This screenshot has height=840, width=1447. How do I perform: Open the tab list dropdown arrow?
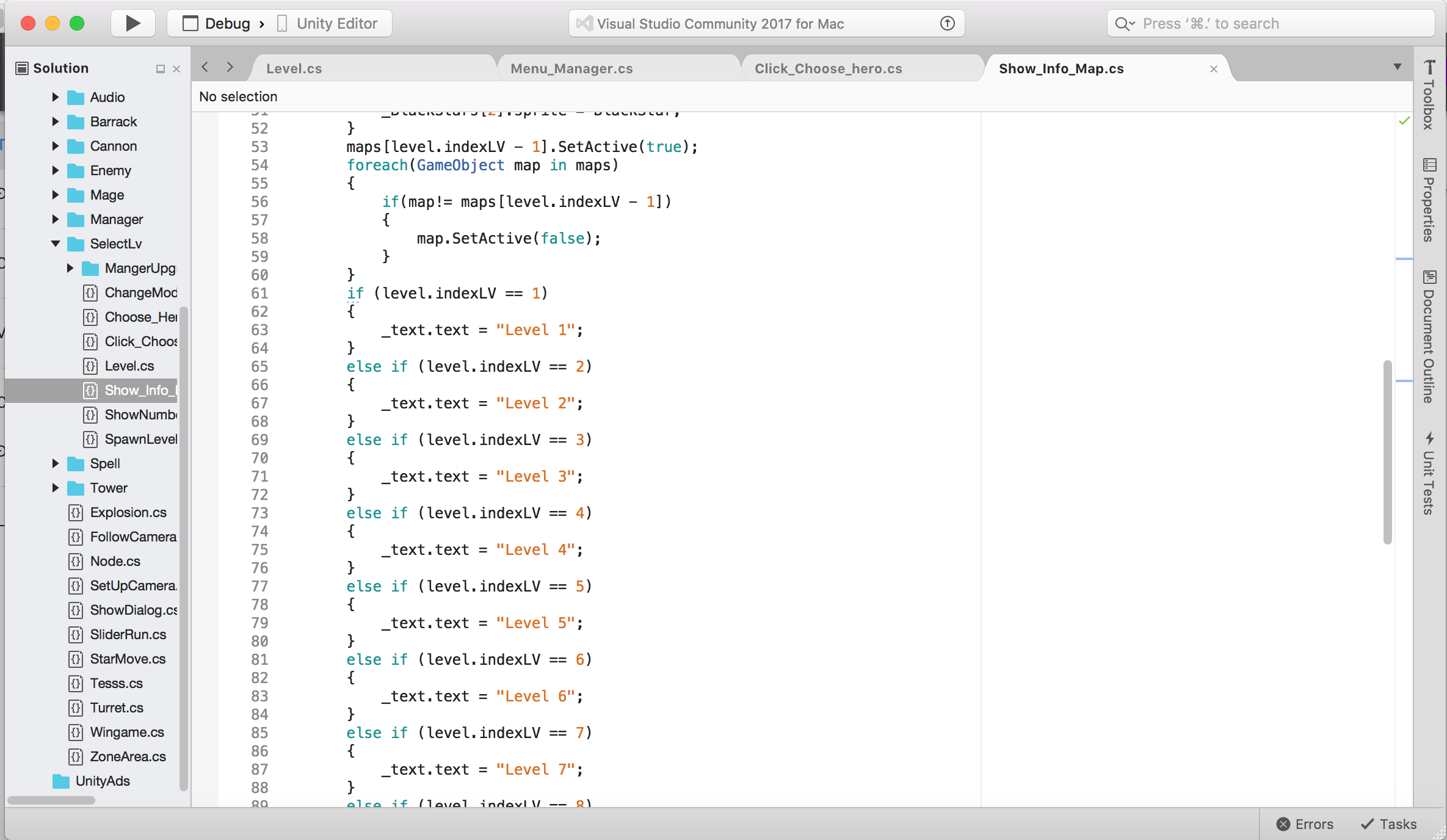pyautogui.click(x=1397, y=67)
